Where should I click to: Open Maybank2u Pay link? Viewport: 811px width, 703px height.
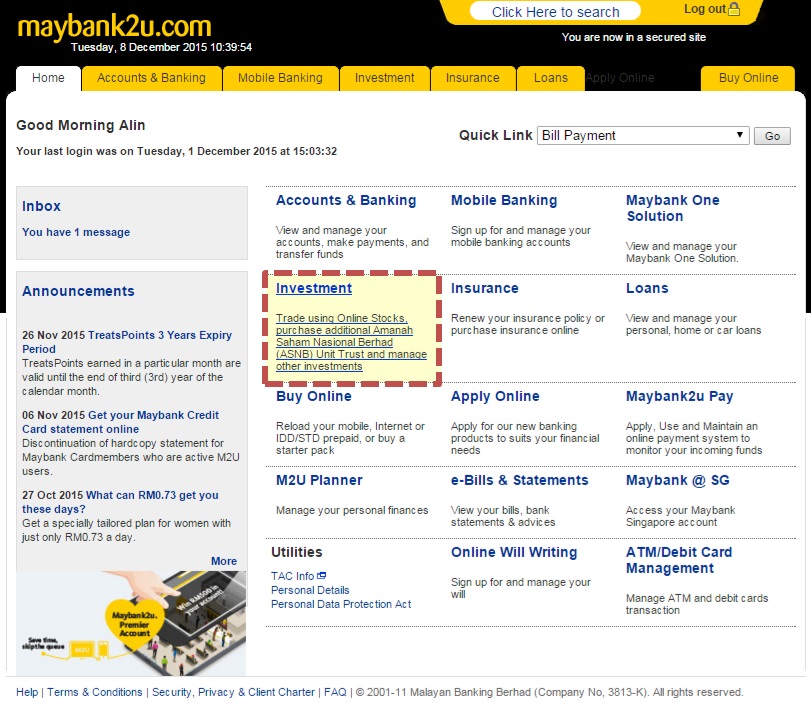(680, 396)
